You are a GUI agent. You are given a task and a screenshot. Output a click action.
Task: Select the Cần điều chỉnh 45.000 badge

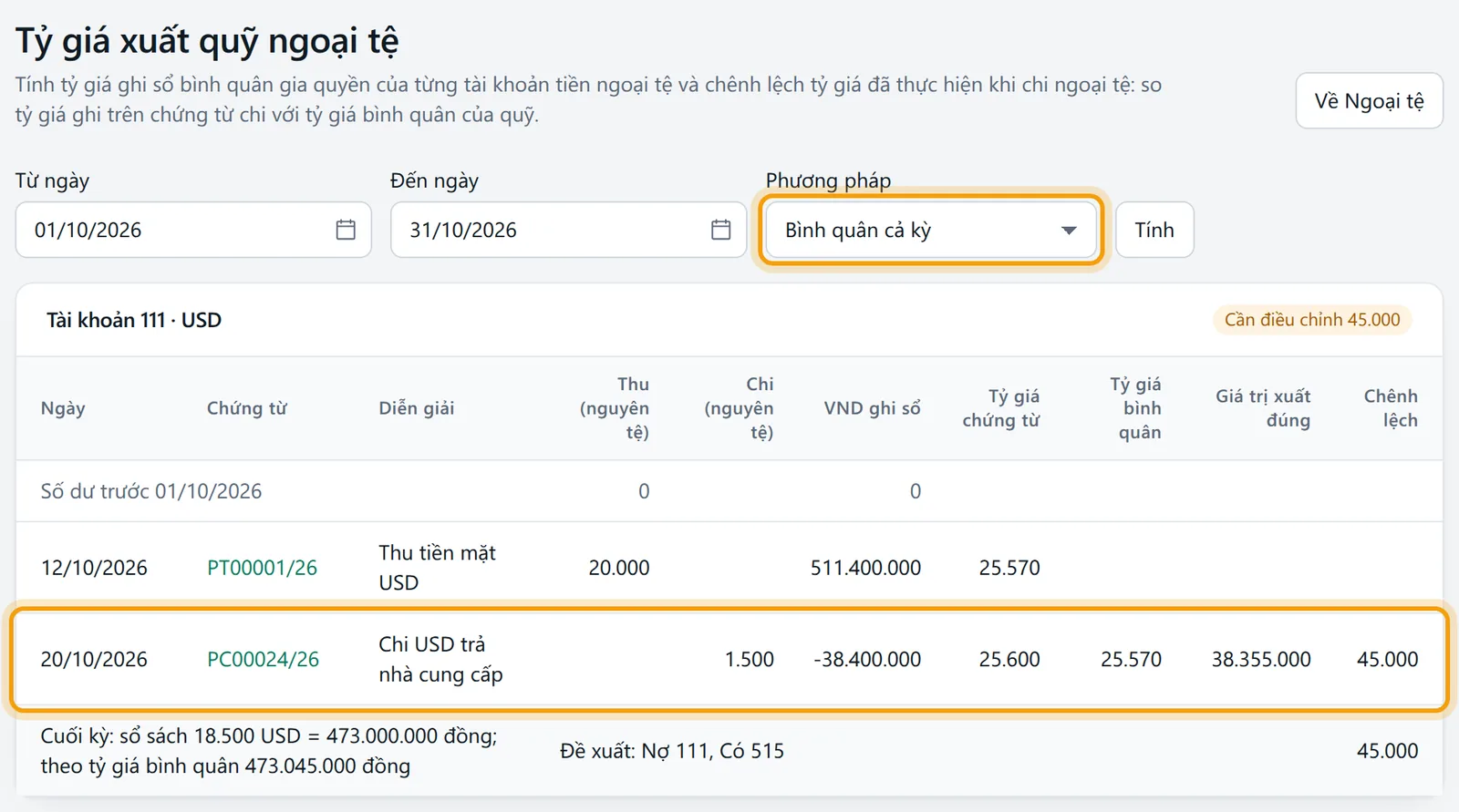click(x=1312, y=320)
